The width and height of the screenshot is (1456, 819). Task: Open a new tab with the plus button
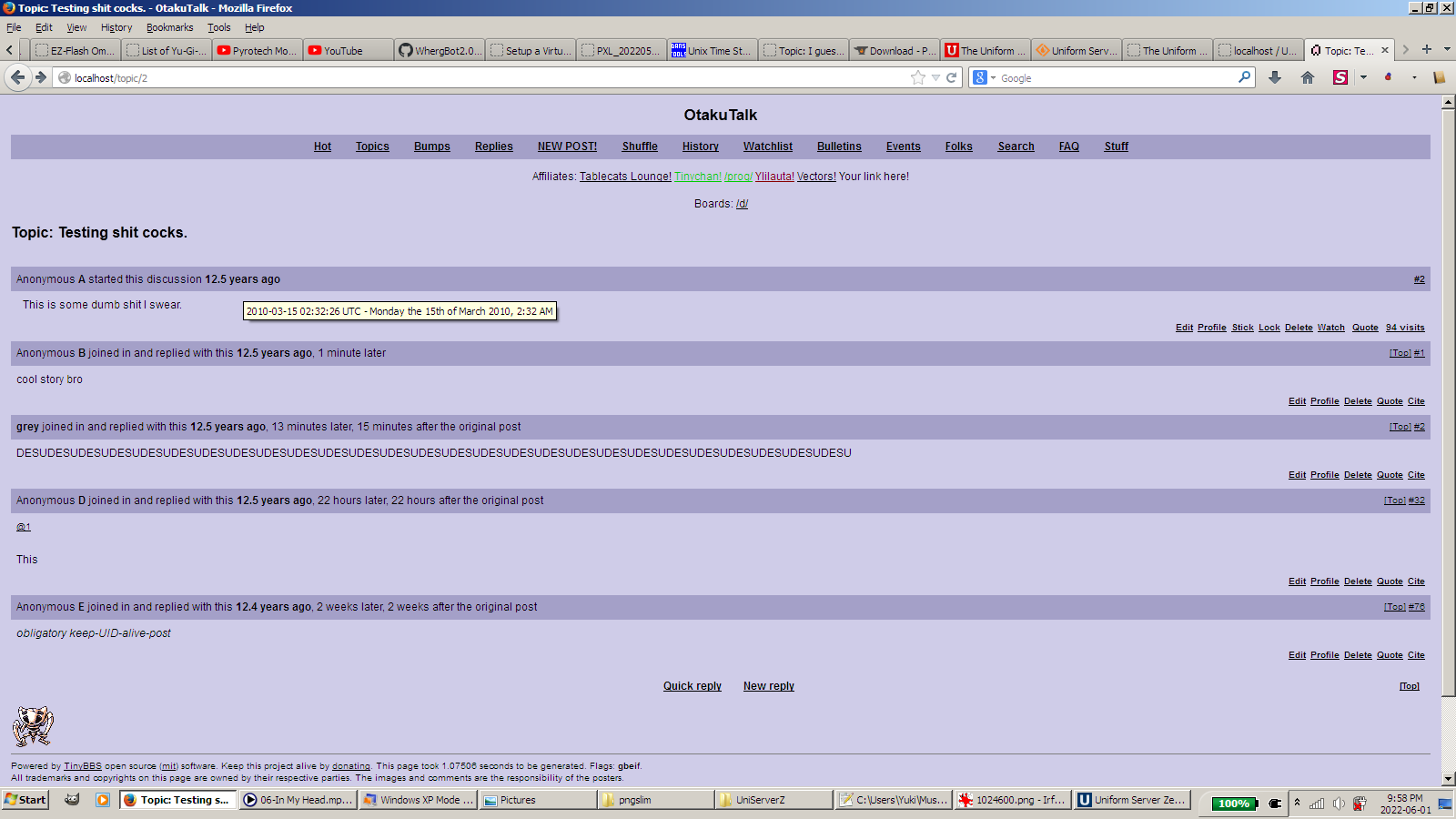[x=1427, y=50]
